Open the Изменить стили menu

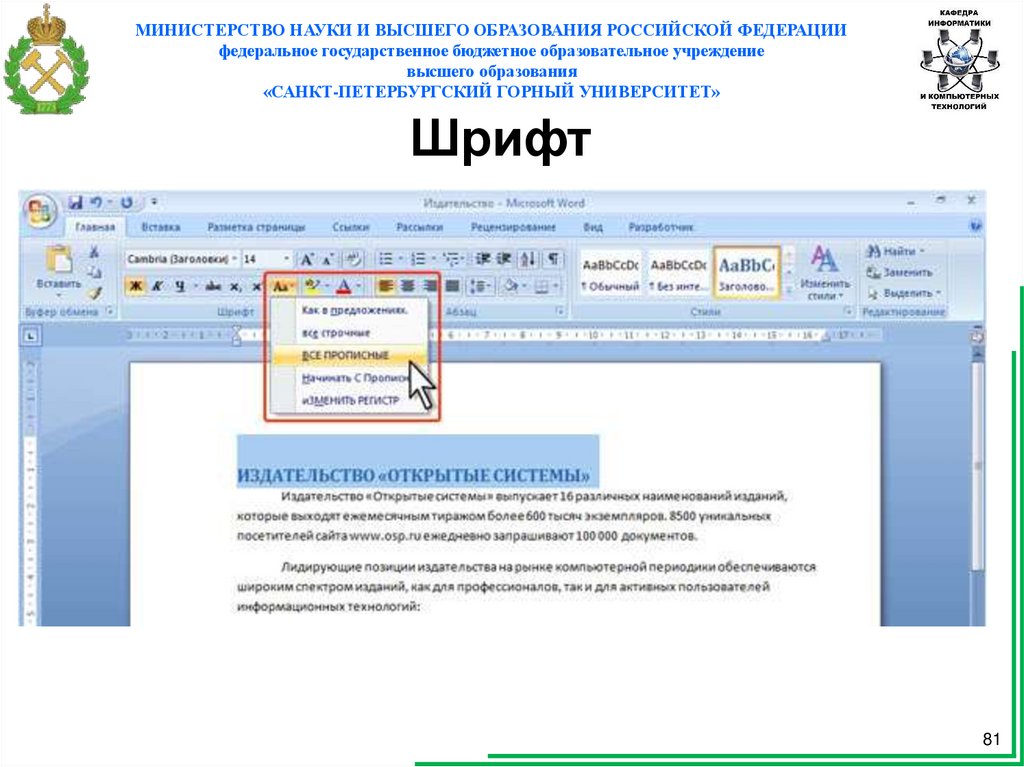[825, 273]
